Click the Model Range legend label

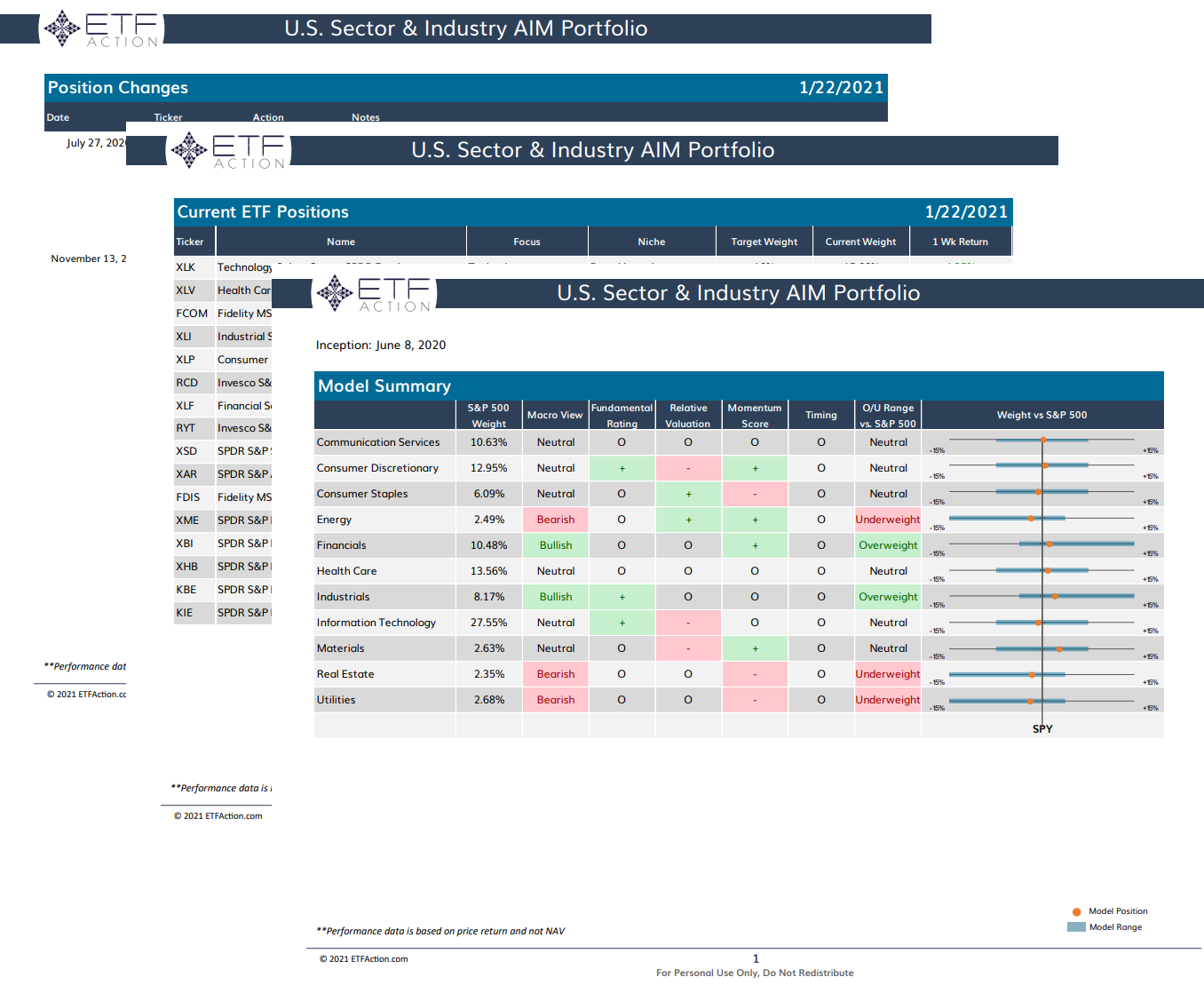tap(1115, 927)
